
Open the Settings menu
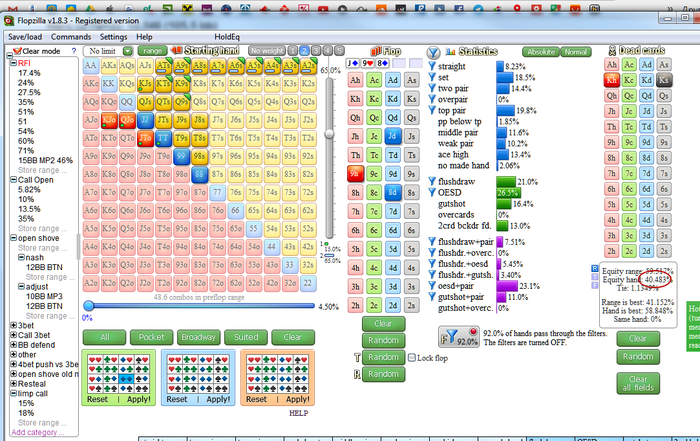point(113,37)
